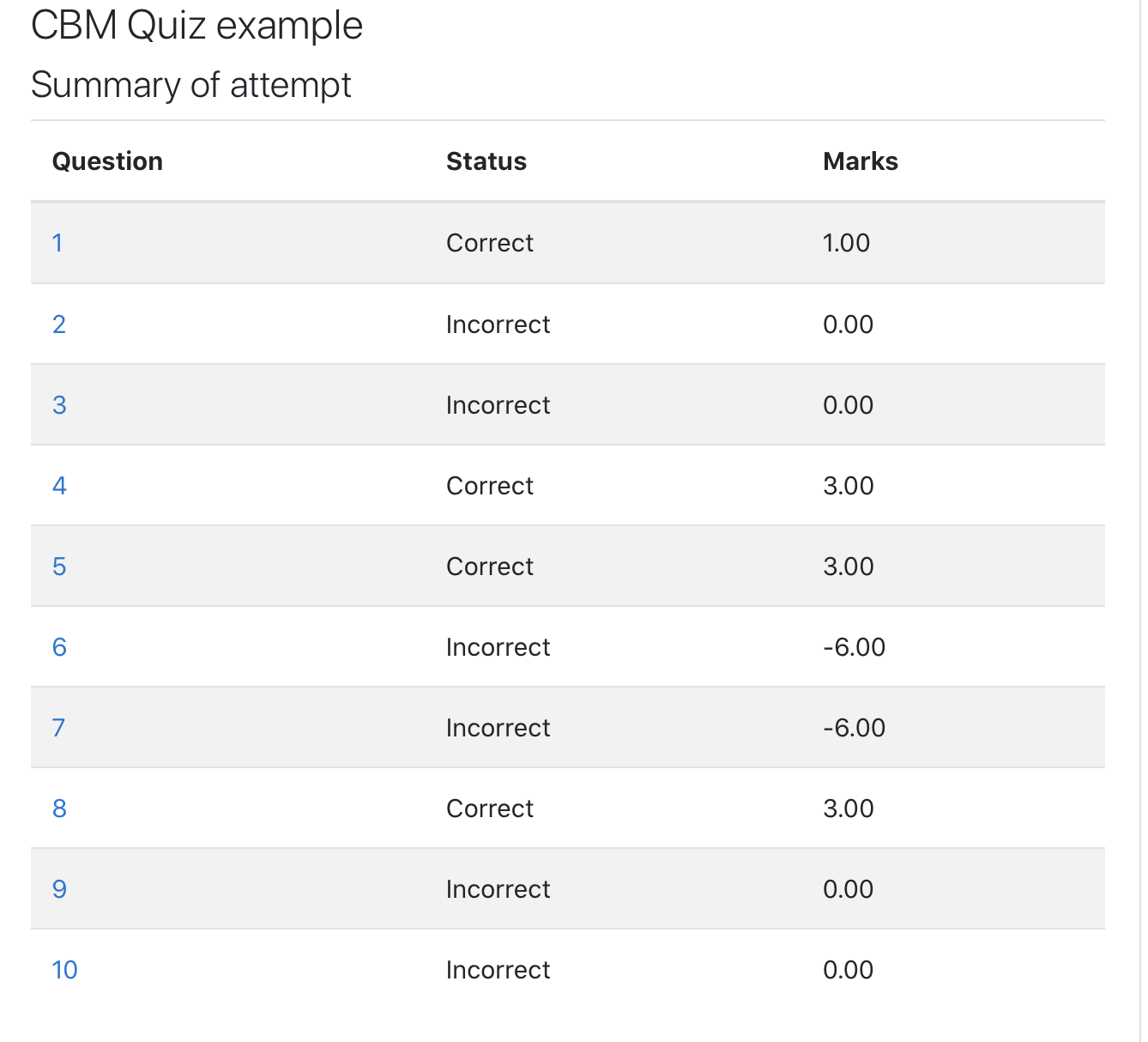The image size is (1148, 1042).
Task: Go to question 8
Action: pyautogui.click(x=59, y=809)
